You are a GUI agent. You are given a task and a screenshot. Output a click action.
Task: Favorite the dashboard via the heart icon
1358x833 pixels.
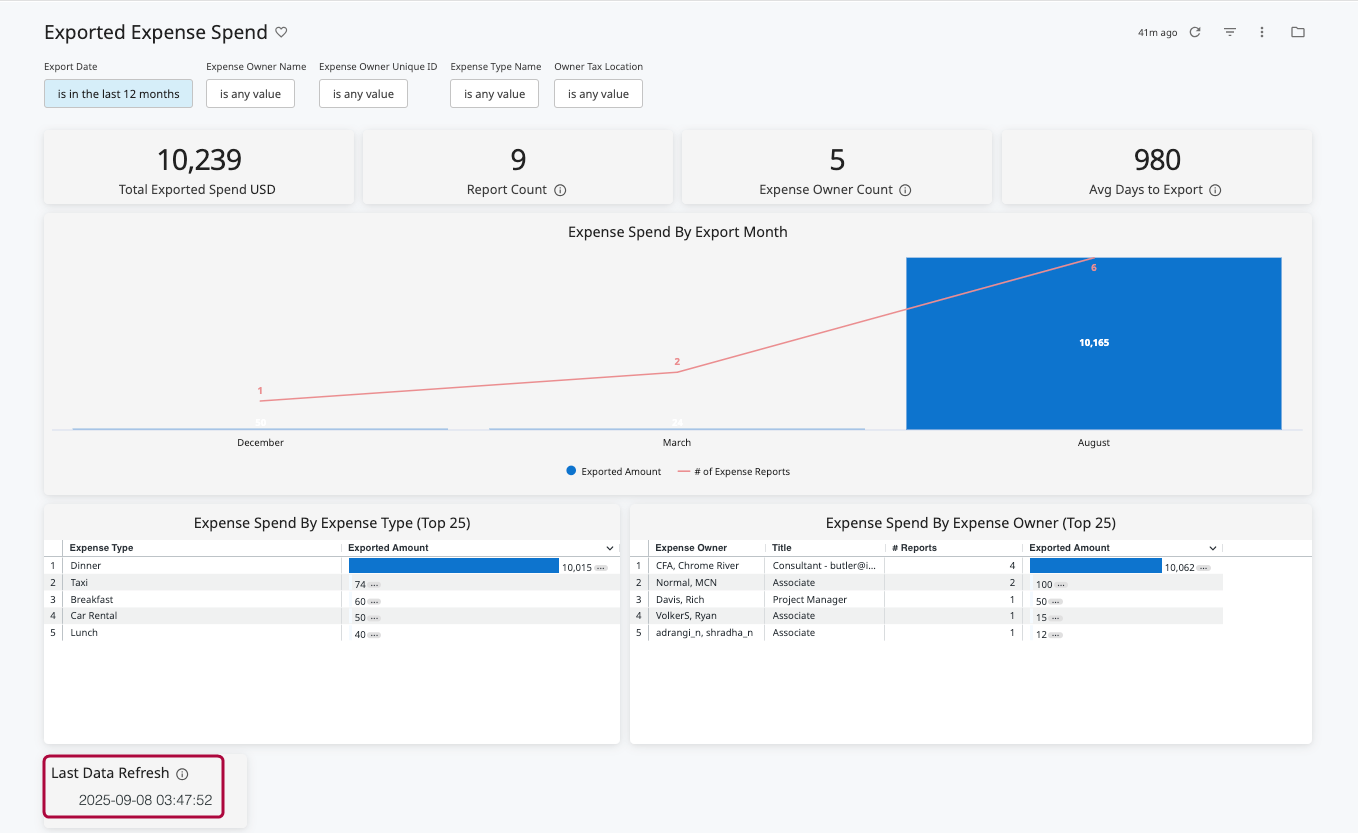(281, 32)
